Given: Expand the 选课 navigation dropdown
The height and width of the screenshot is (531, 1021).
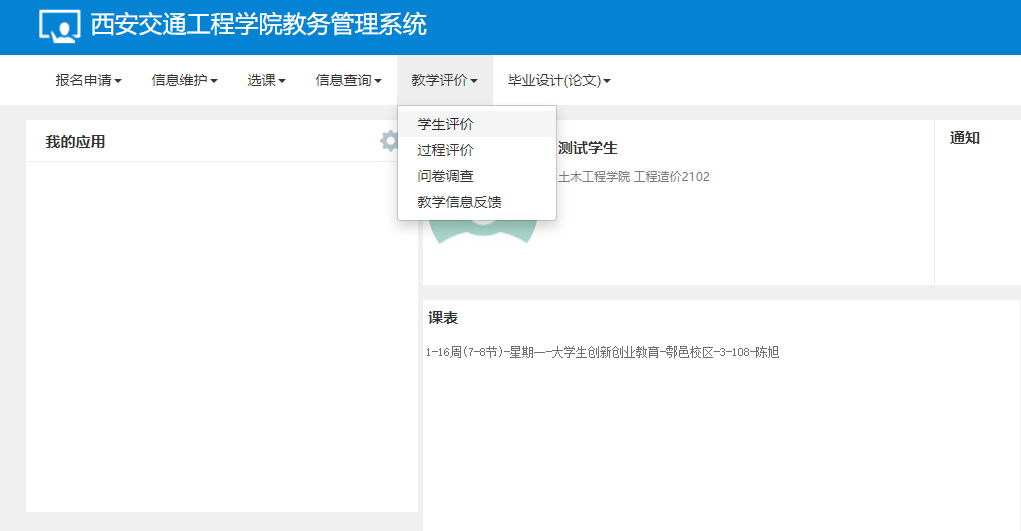Looking at the screenshot, I should pos(266,80).
